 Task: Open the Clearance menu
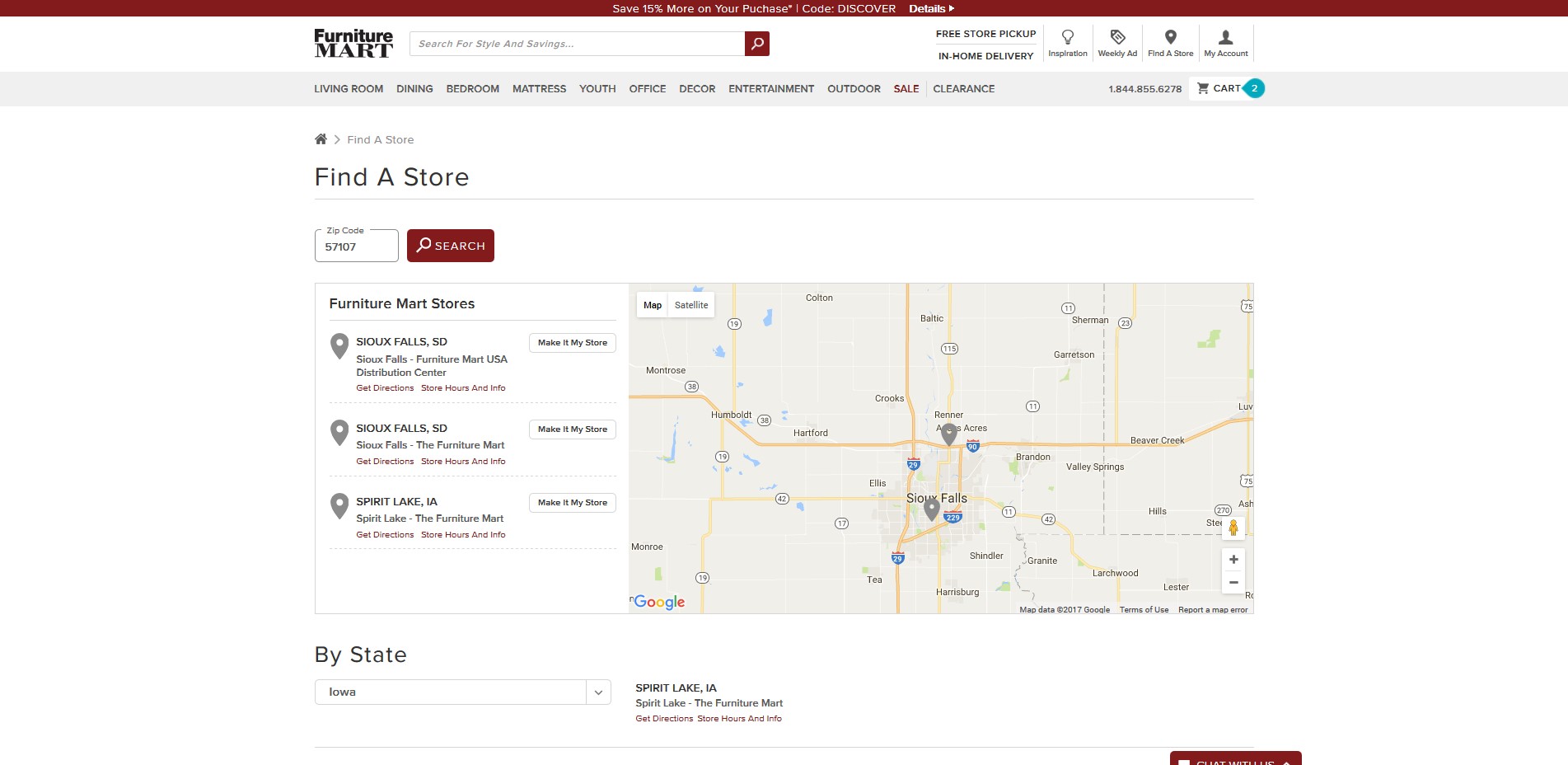(964, 89)
